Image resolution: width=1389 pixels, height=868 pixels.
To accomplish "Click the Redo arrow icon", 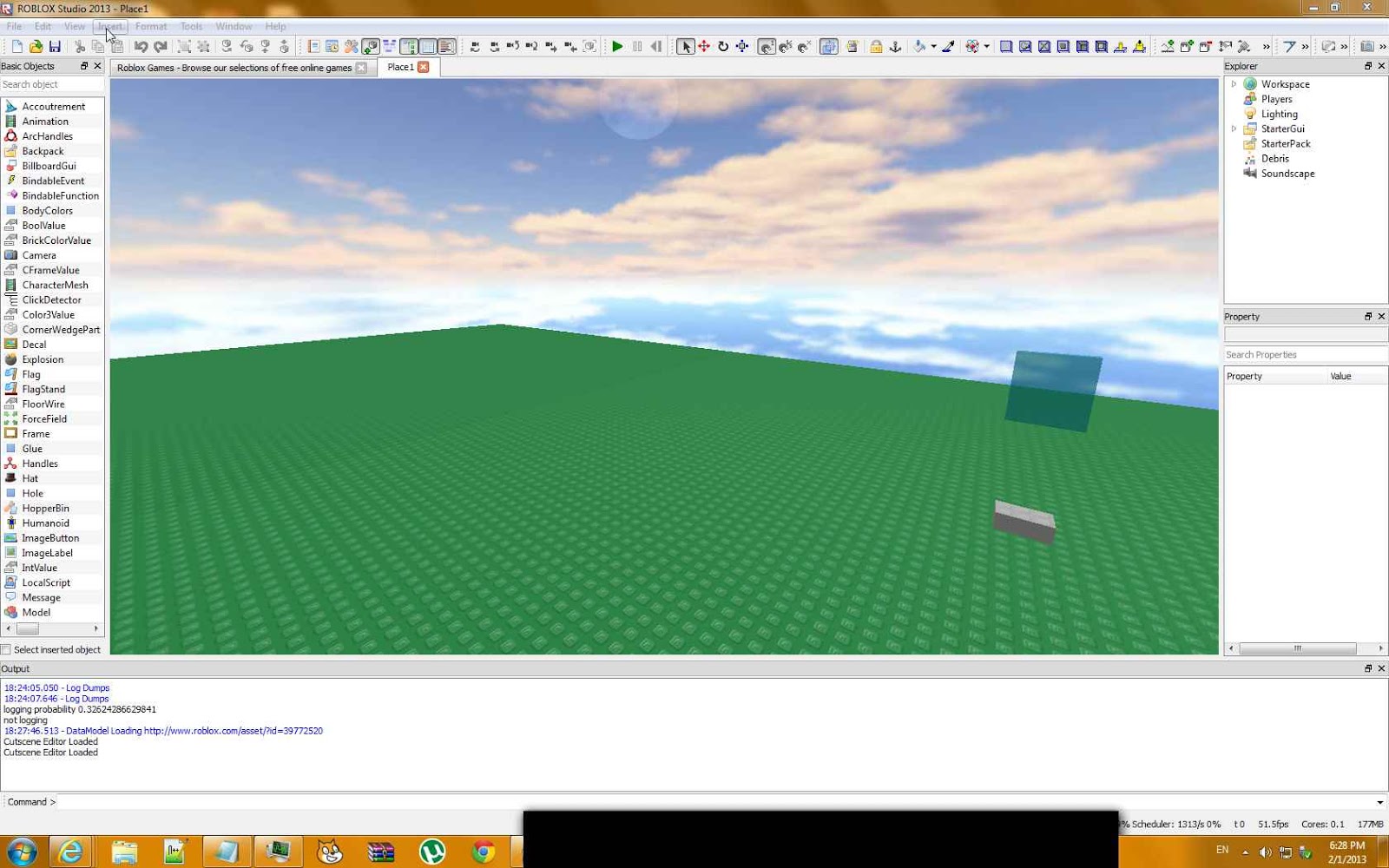I will (x=160, y=47).
